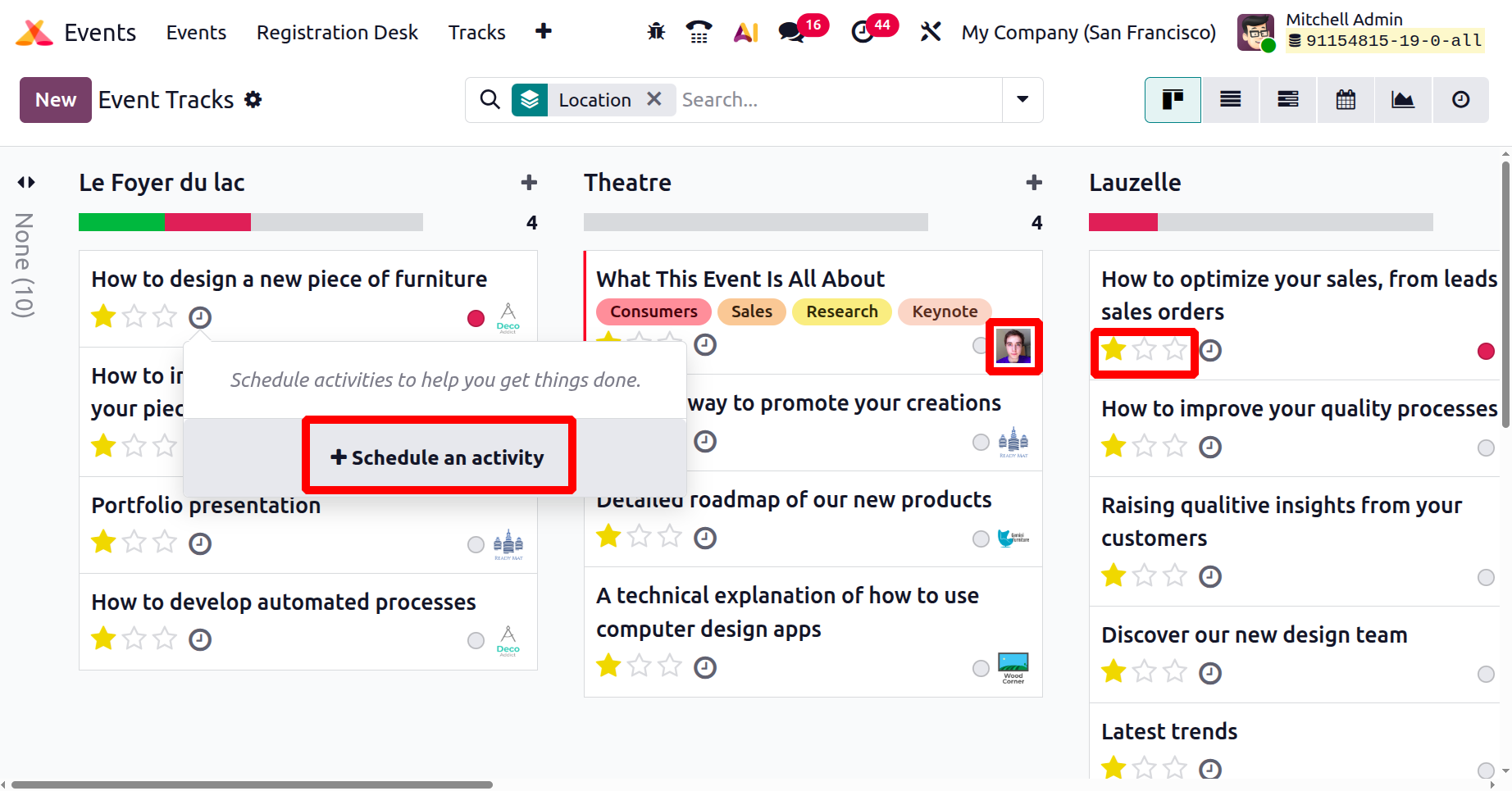This screenshot has width=1512, height=791.
Task: Click the VoIP phone icon
Action: click(x=699, y=32)
